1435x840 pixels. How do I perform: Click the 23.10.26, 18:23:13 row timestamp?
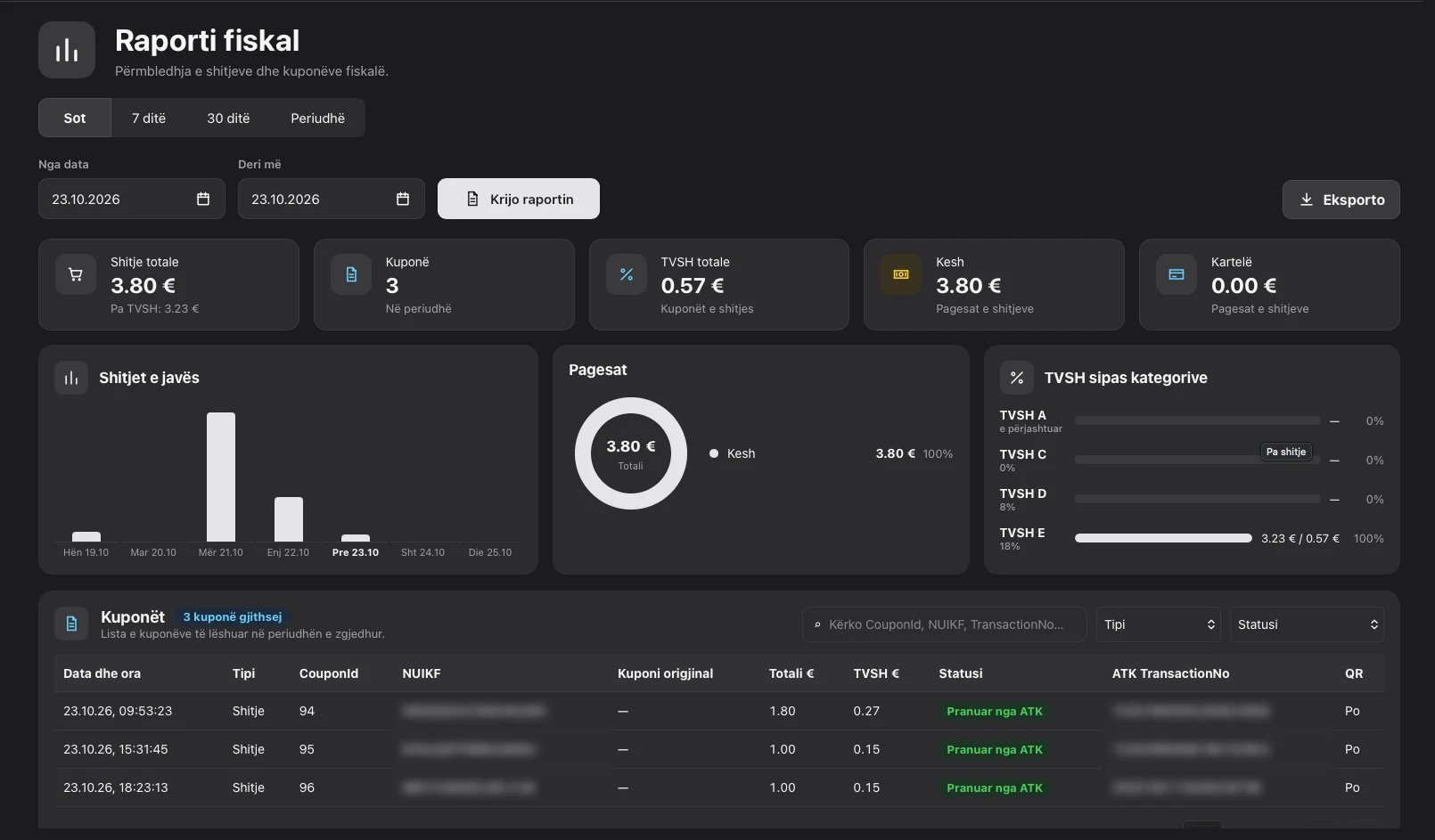point(116,787)
